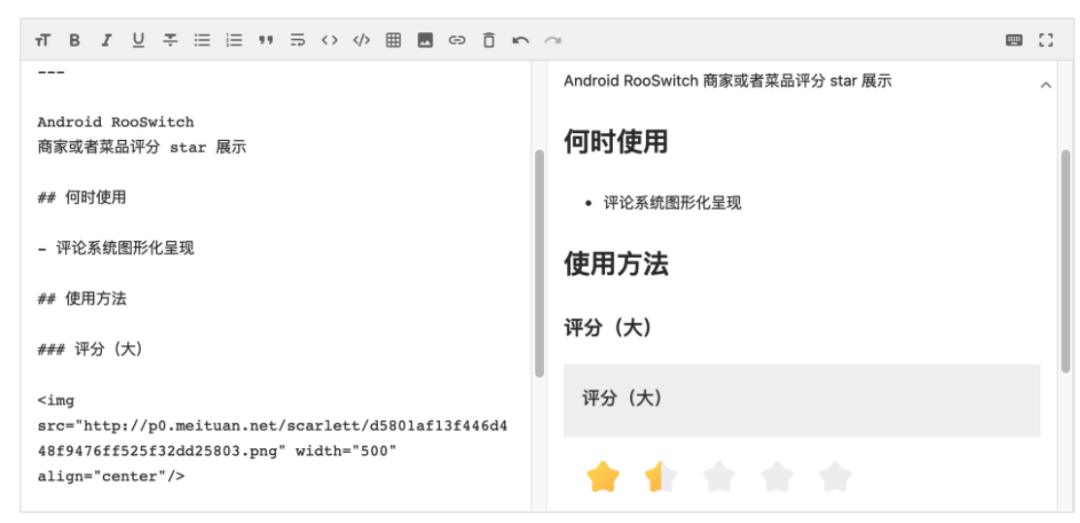Click '## 使用方法' line in editor
The height and width of the screenshot is (523, 1080).
point(82,298)
